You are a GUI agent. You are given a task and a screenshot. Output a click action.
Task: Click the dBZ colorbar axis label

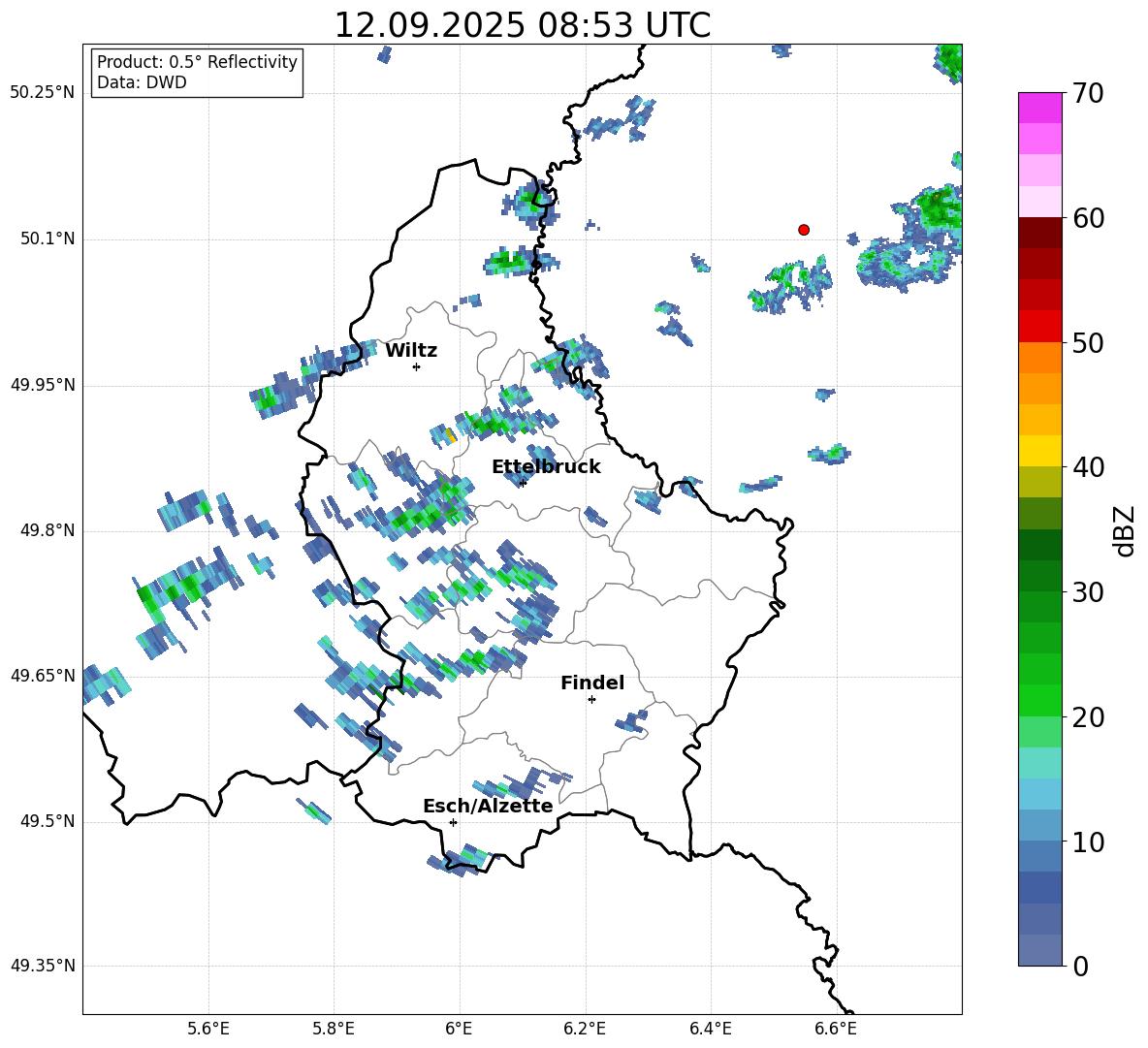[1125, 530]
